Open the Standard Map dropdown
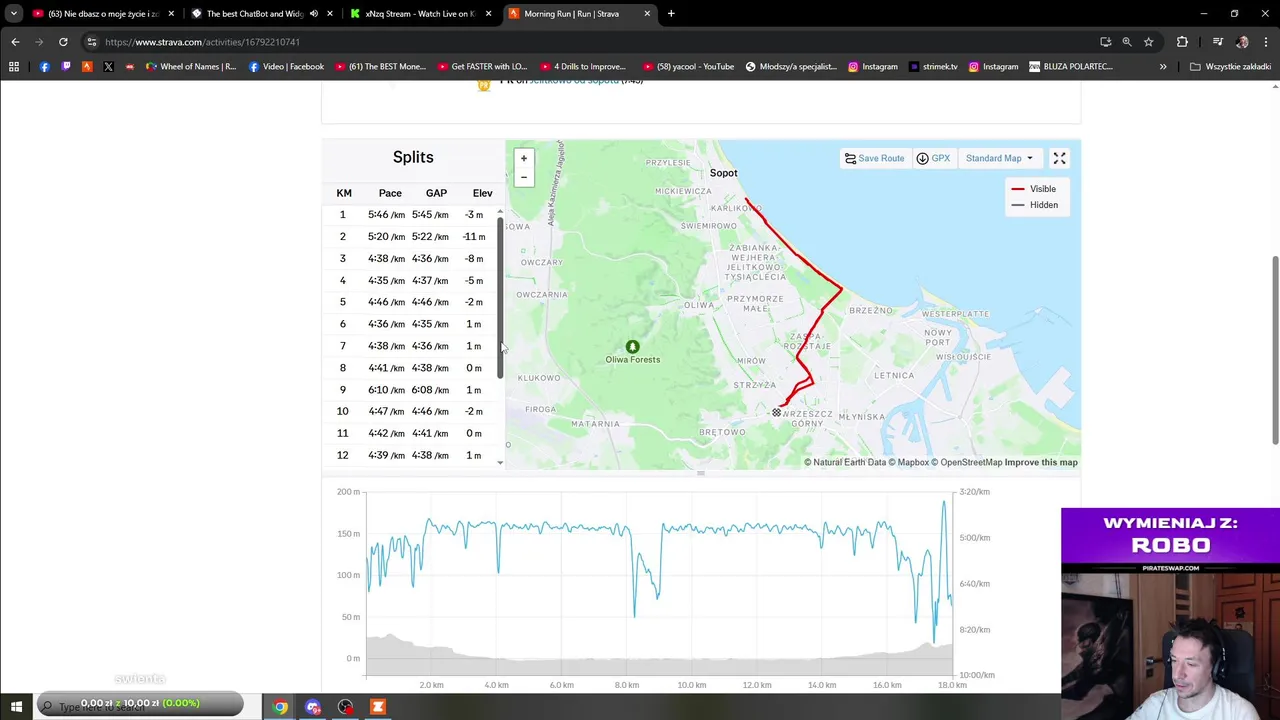 999,158
